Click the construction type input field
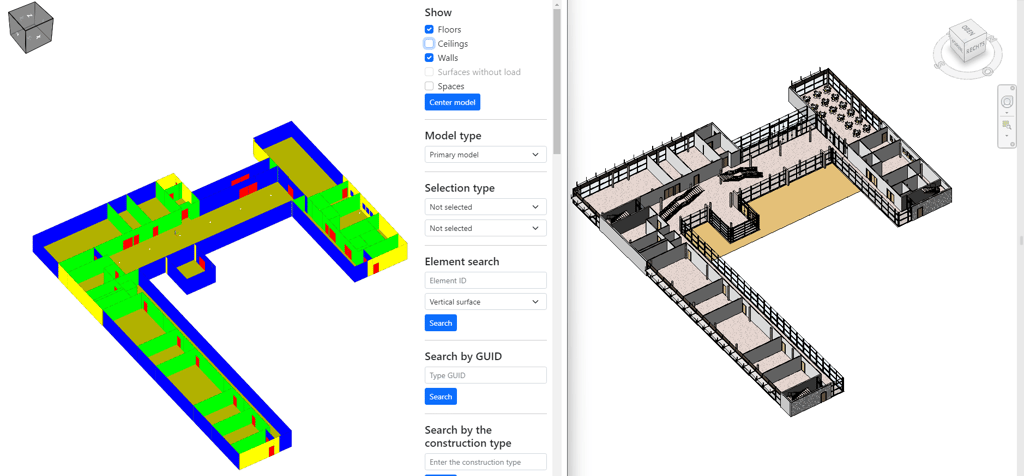The height and width of the screenshot is (476, 1024). 485,462
